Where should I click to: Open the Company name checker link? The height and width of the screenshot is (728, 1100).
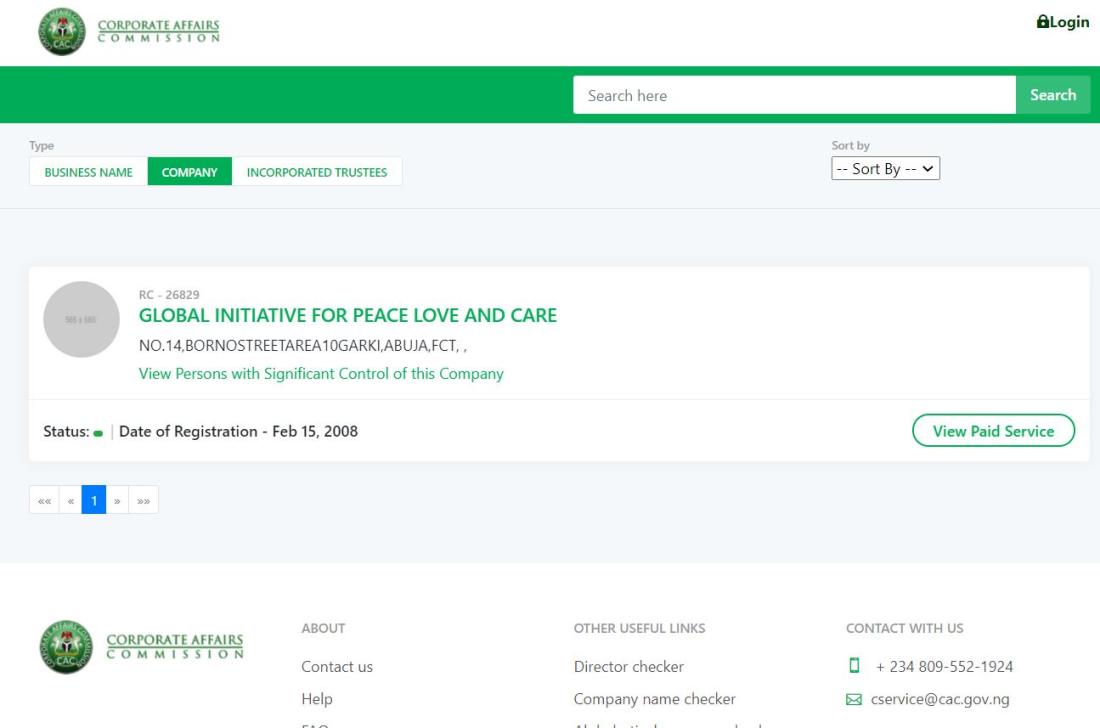(655, 699)
